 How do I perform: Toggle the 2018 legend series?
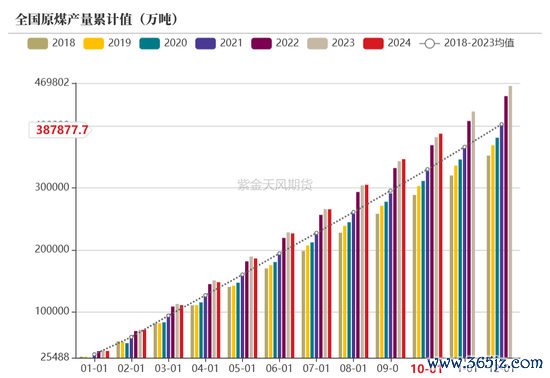coord(52,43)
